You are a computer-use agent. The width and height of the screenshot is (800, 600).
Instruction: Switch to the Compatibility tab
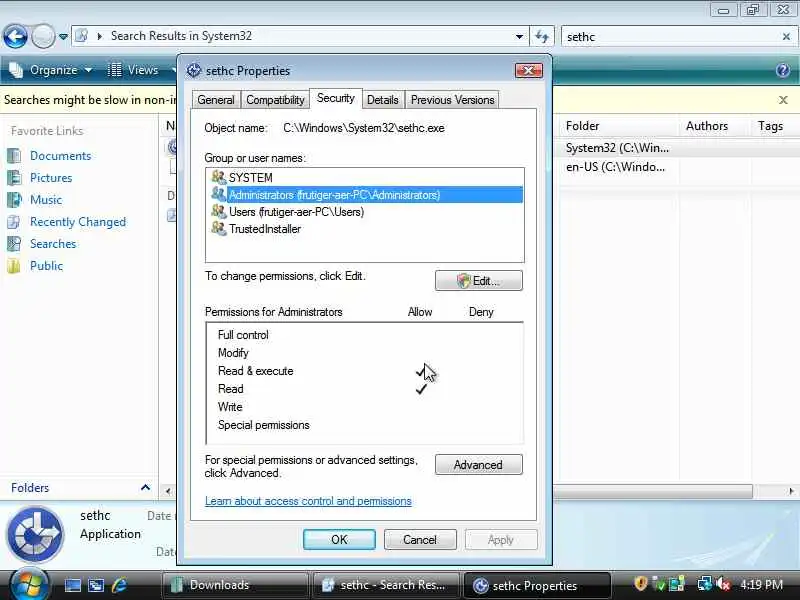tap(275, 100)
